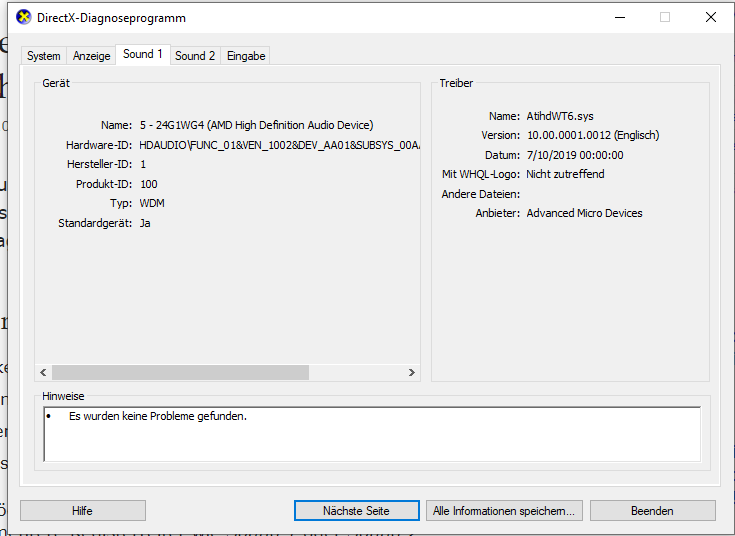Screen dimensions: 735x536
Task: Minimize the DirectX-Diagnoseprogramm window
Action: [620, 17]
